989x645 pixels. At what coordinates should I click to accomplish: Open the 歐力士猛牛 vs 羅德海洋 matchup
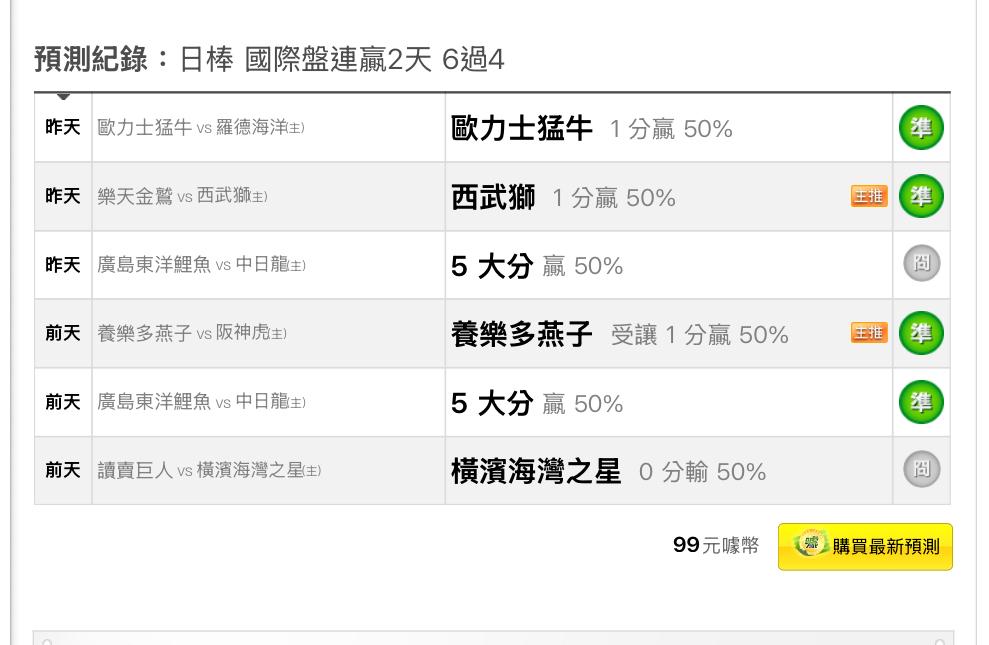click(201, 127)
